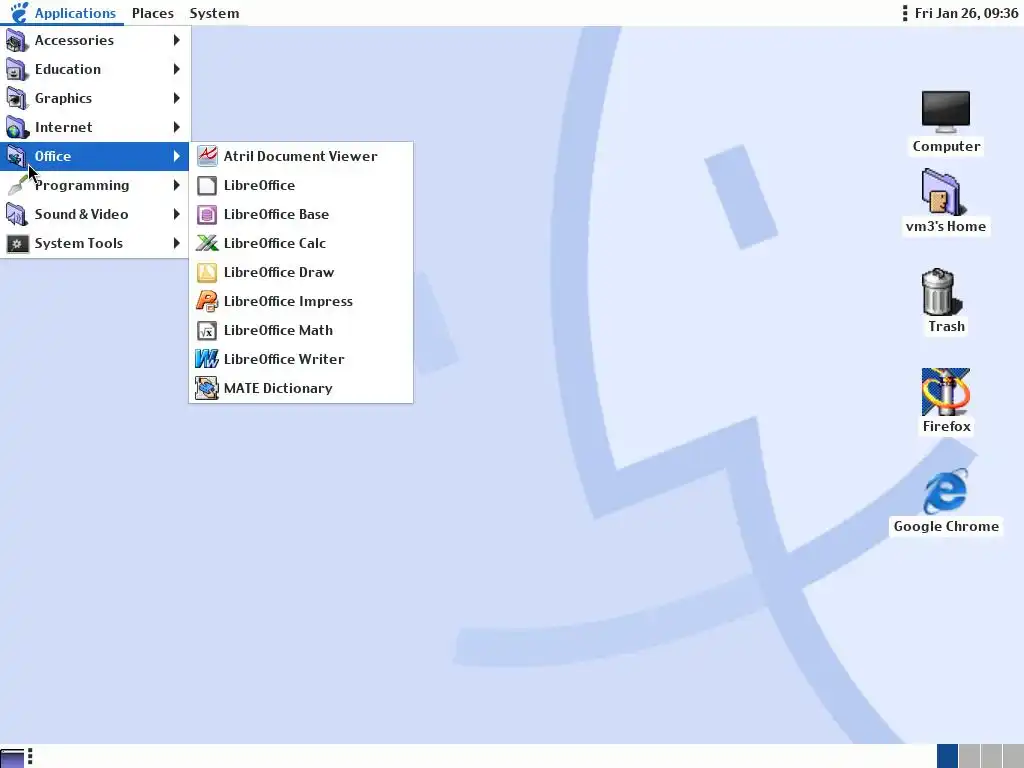Click the Trash desktop label
The image size is (1024, 768).
click(946, 327)
